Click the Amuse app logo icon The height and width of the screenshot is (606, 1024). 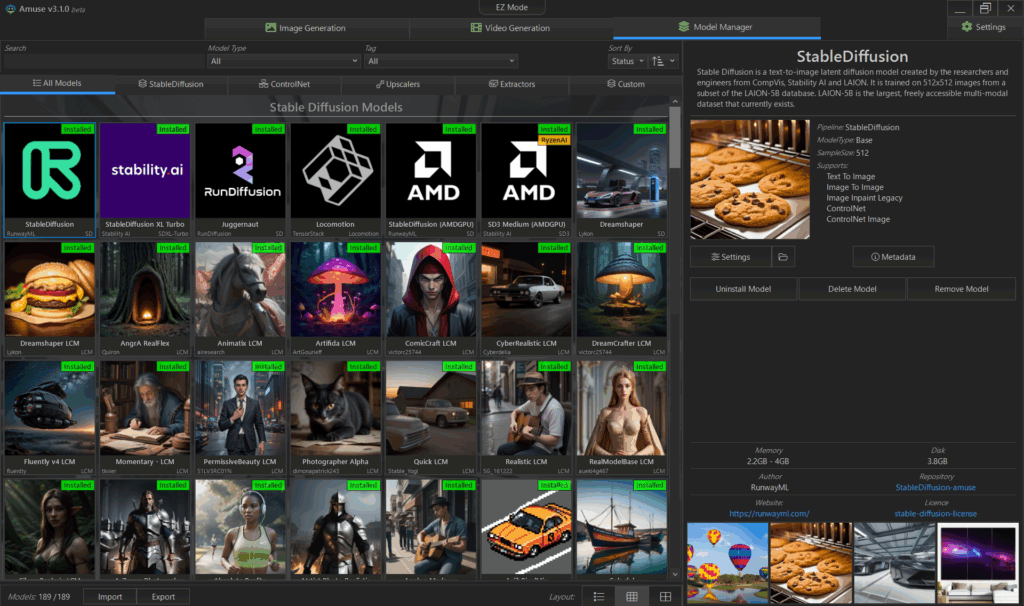click(x=10, y=8)
